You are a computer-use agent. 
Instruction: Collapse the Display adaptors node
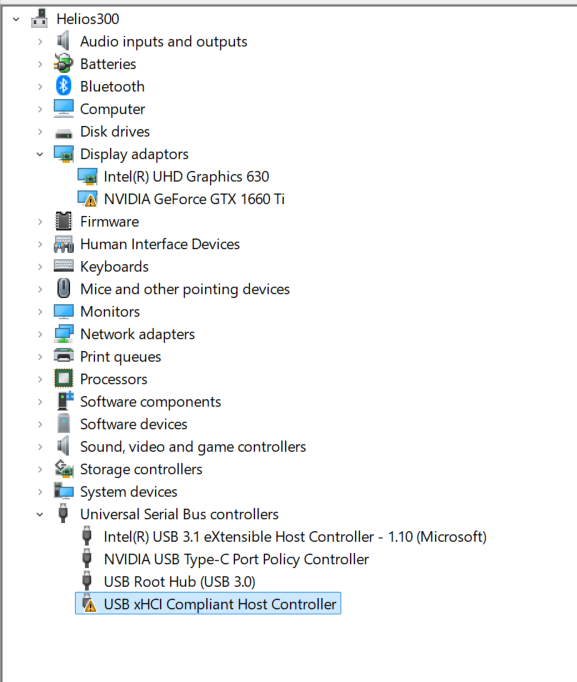click(40, 154)
